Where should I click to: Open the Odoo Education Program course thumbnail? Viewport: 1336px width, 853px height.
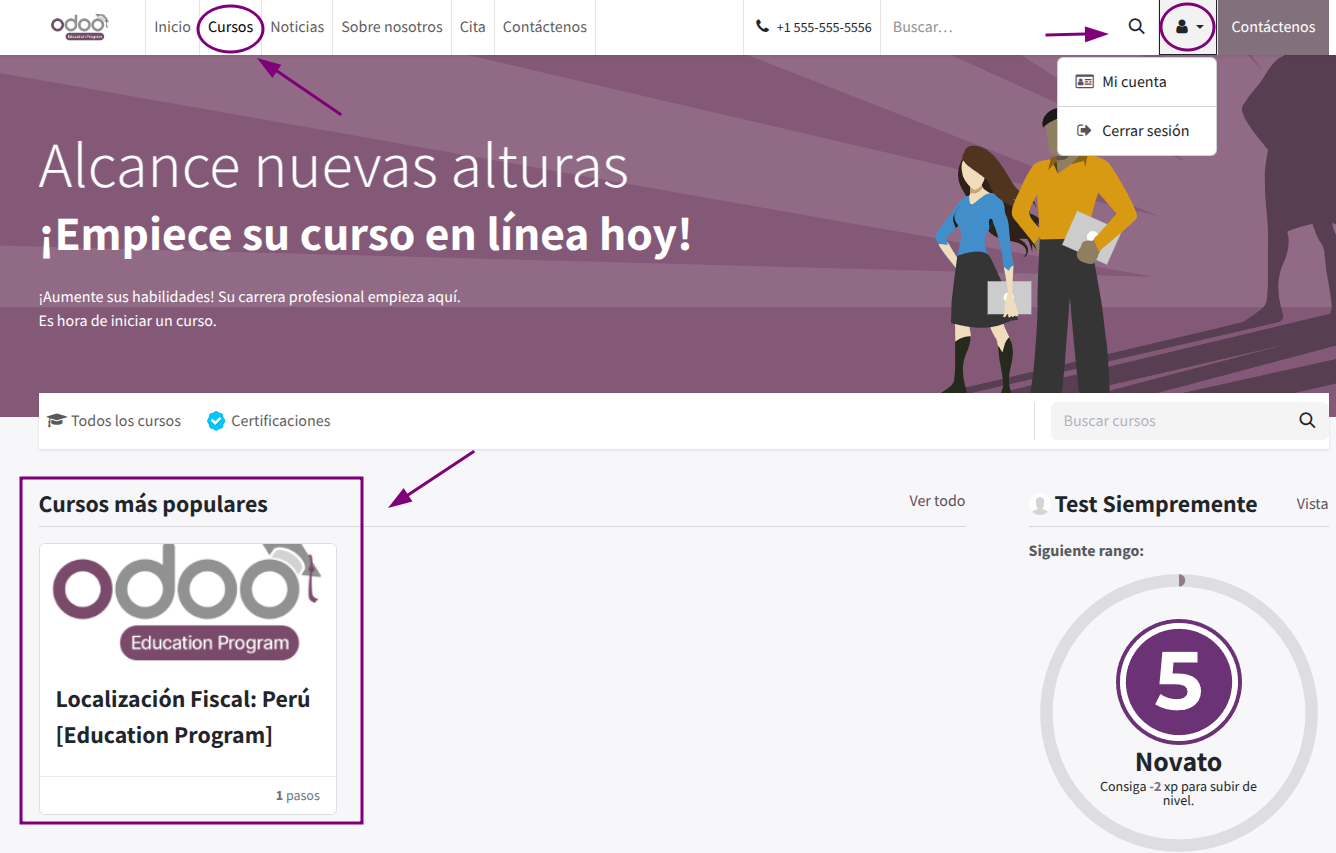point(188,603)
